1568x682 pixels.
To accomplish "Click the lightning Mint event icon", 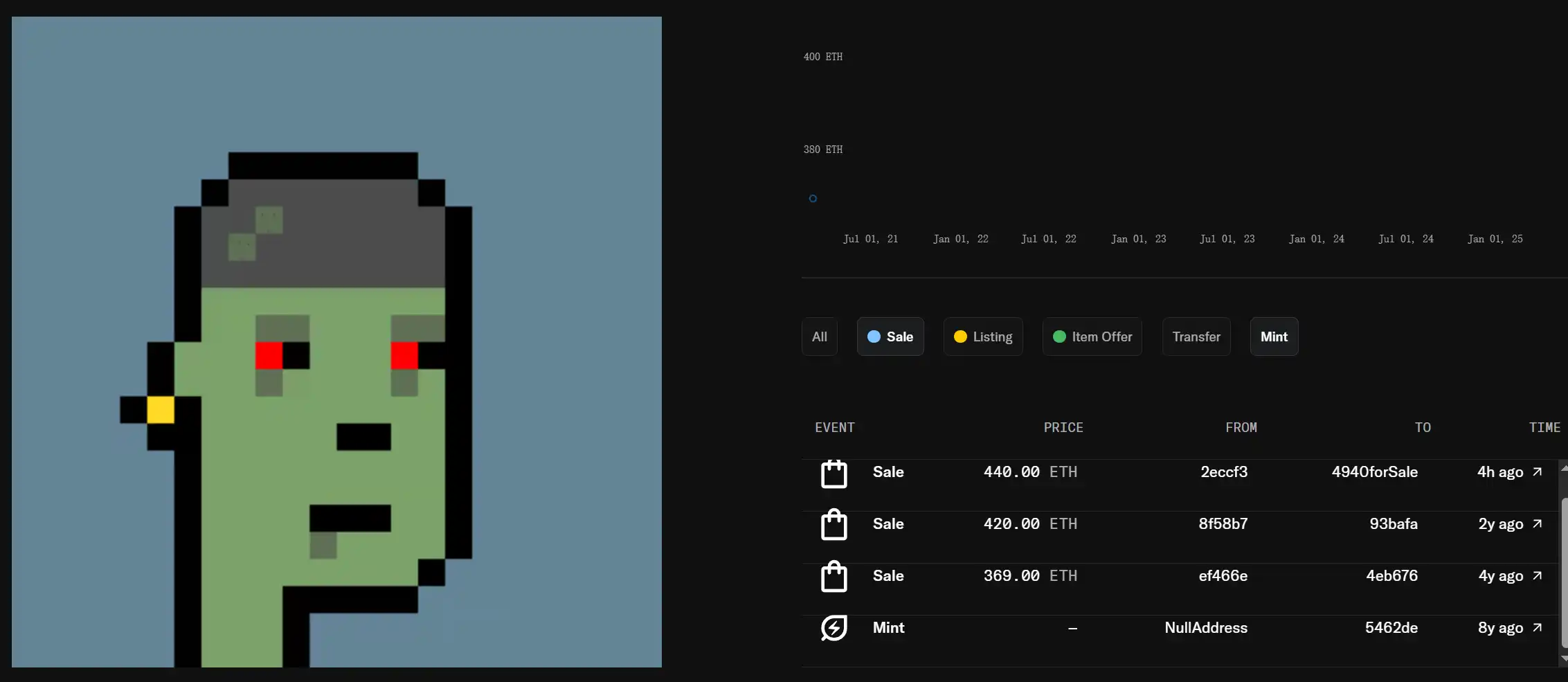I will (x=834, y=628).
